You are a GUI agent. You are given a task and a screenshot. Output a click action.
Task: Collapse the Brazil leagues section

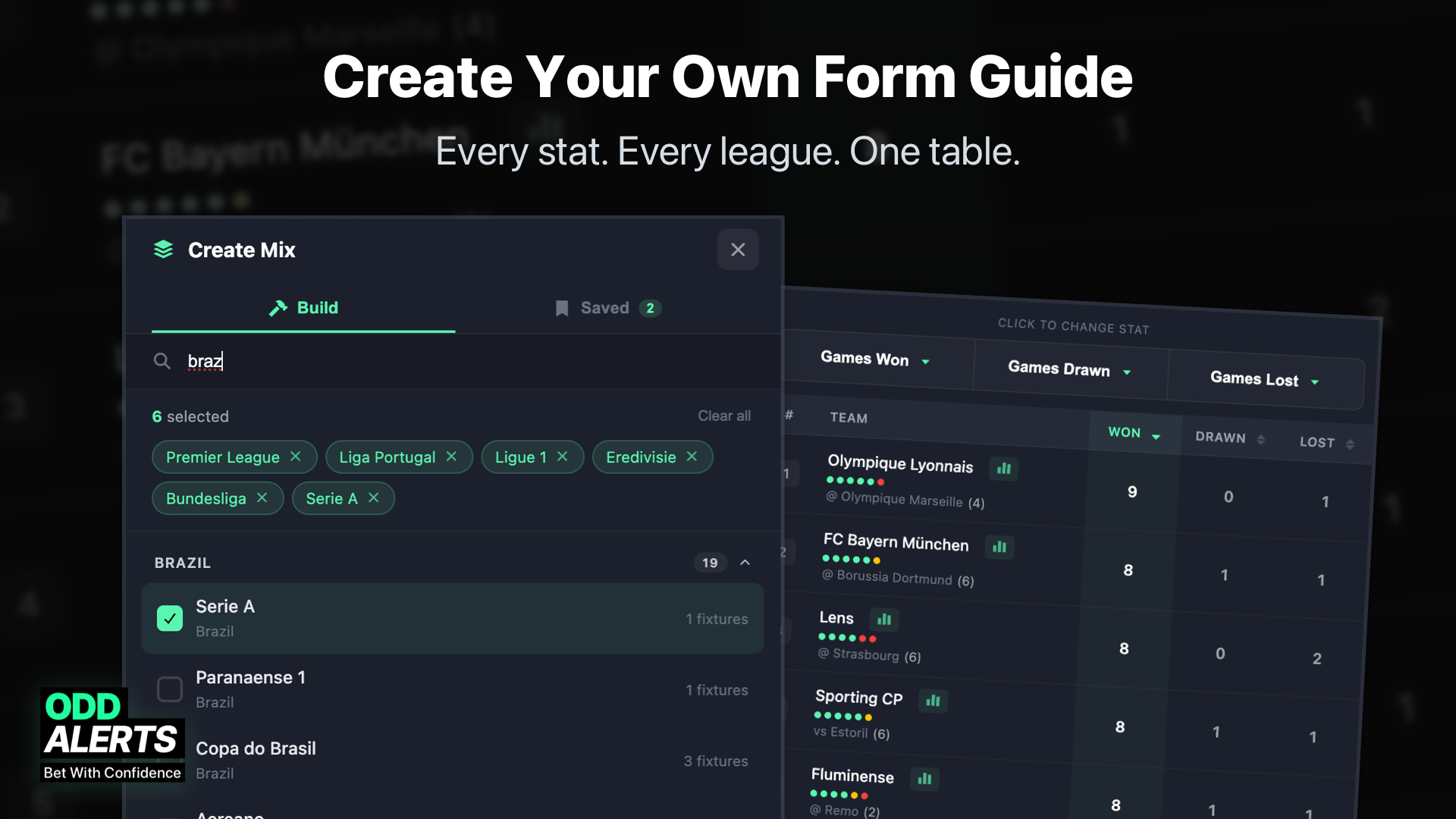[745, 563]
